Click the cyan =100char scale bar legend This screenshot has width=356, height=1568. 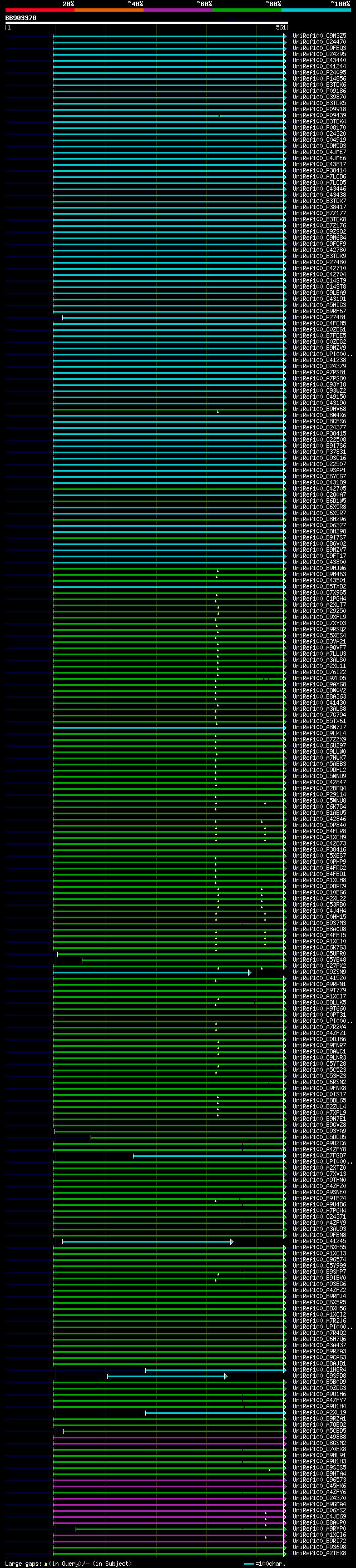pos(248,1564)
